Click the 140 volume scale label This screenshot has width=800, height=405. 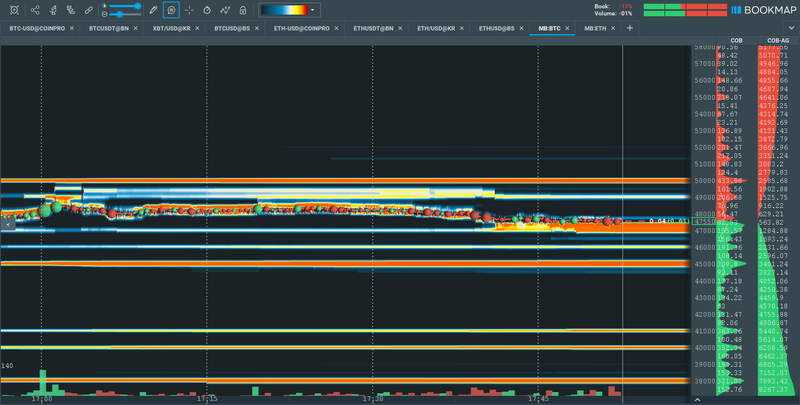pyautogui.click(x=7, y=366)
